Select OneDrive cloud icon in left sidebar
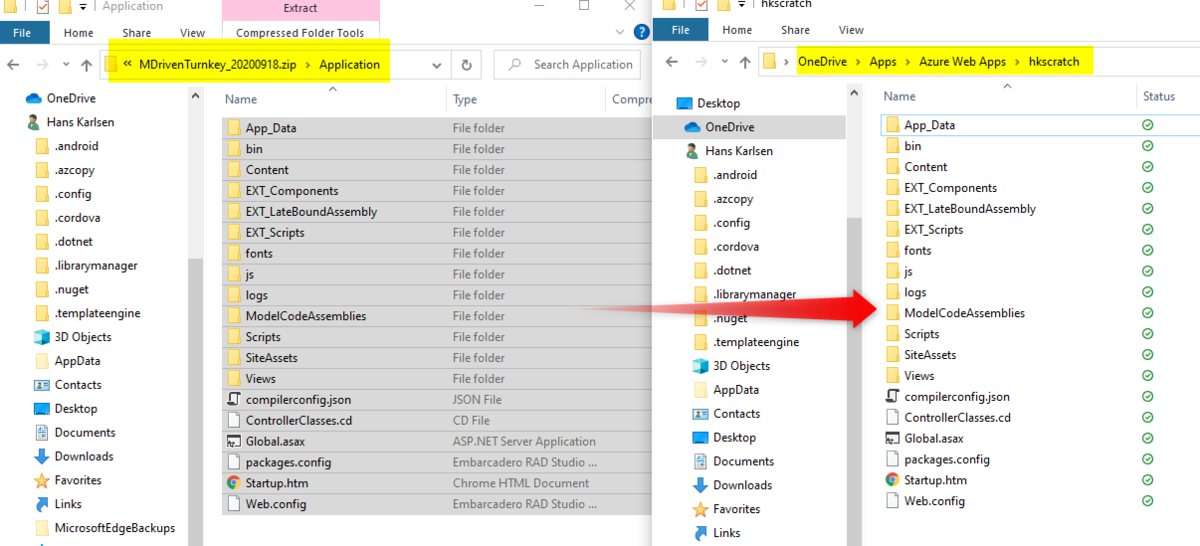This screenshot has height=546, width=1200. (x=33, y=98)
